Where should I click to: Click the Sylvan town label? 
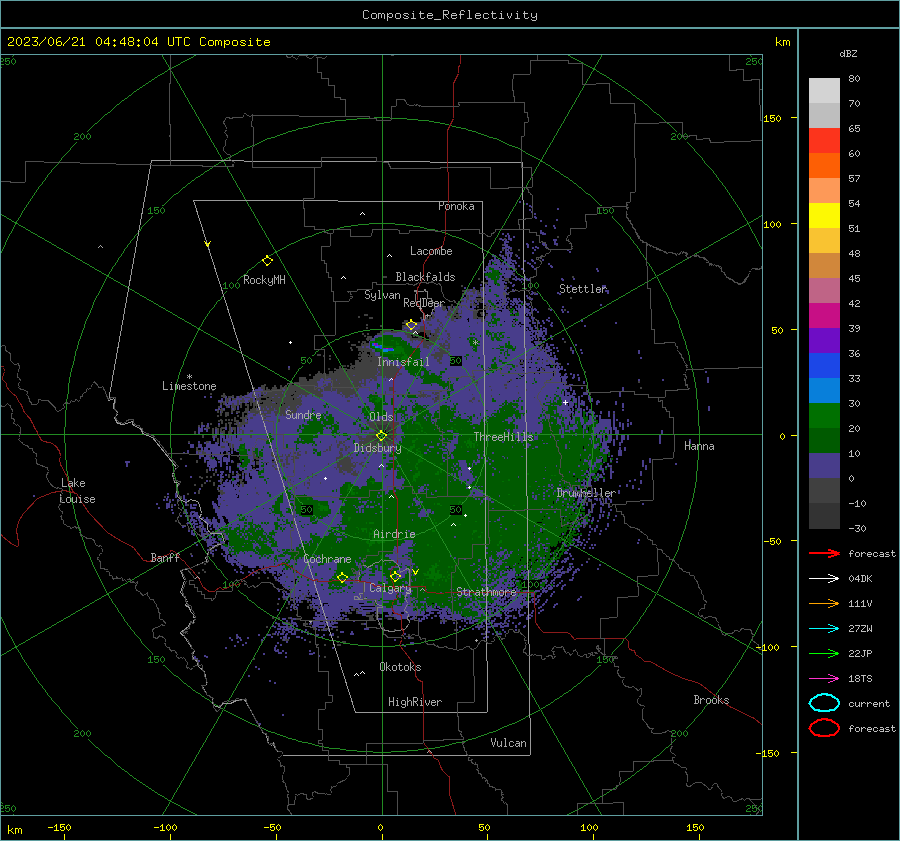[x=382, y=295]
